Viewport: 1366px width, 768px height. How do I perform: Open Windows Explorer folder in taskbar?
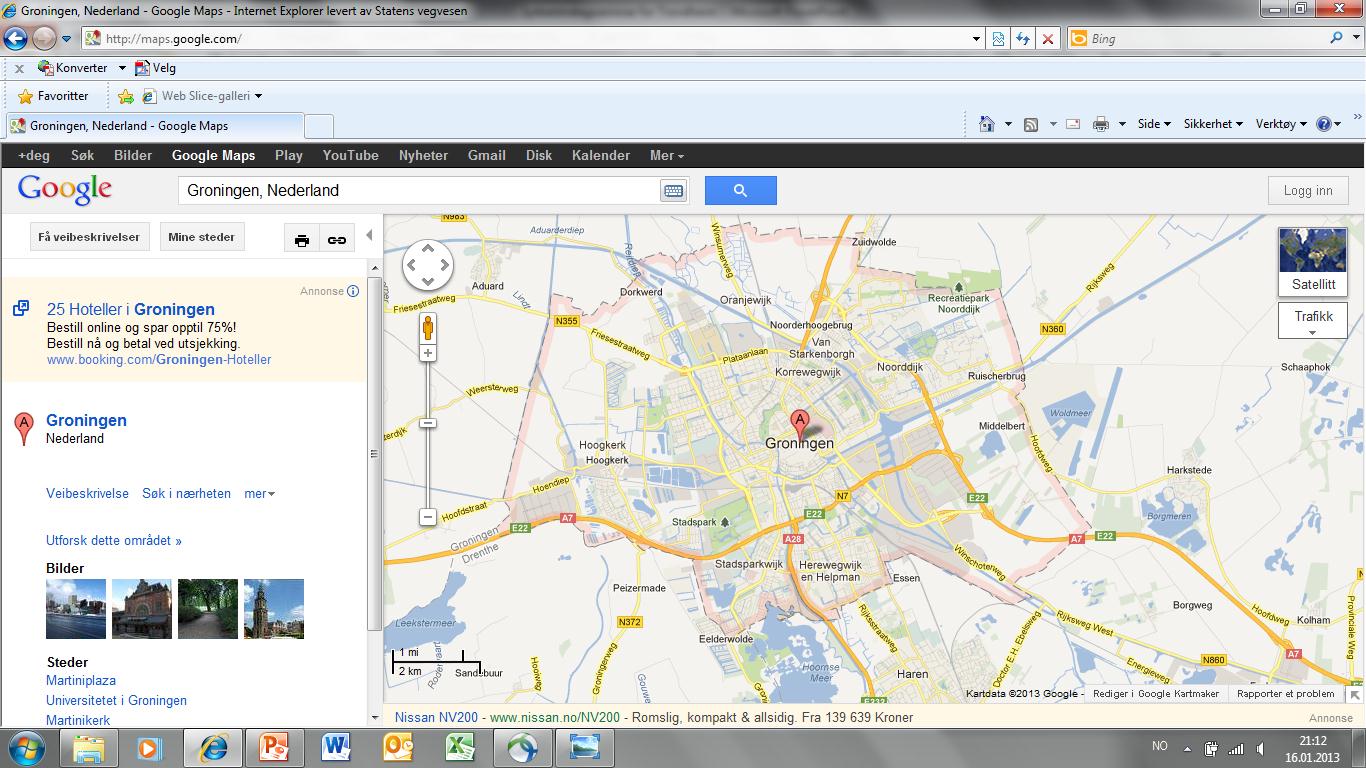(x=88, y=748)
